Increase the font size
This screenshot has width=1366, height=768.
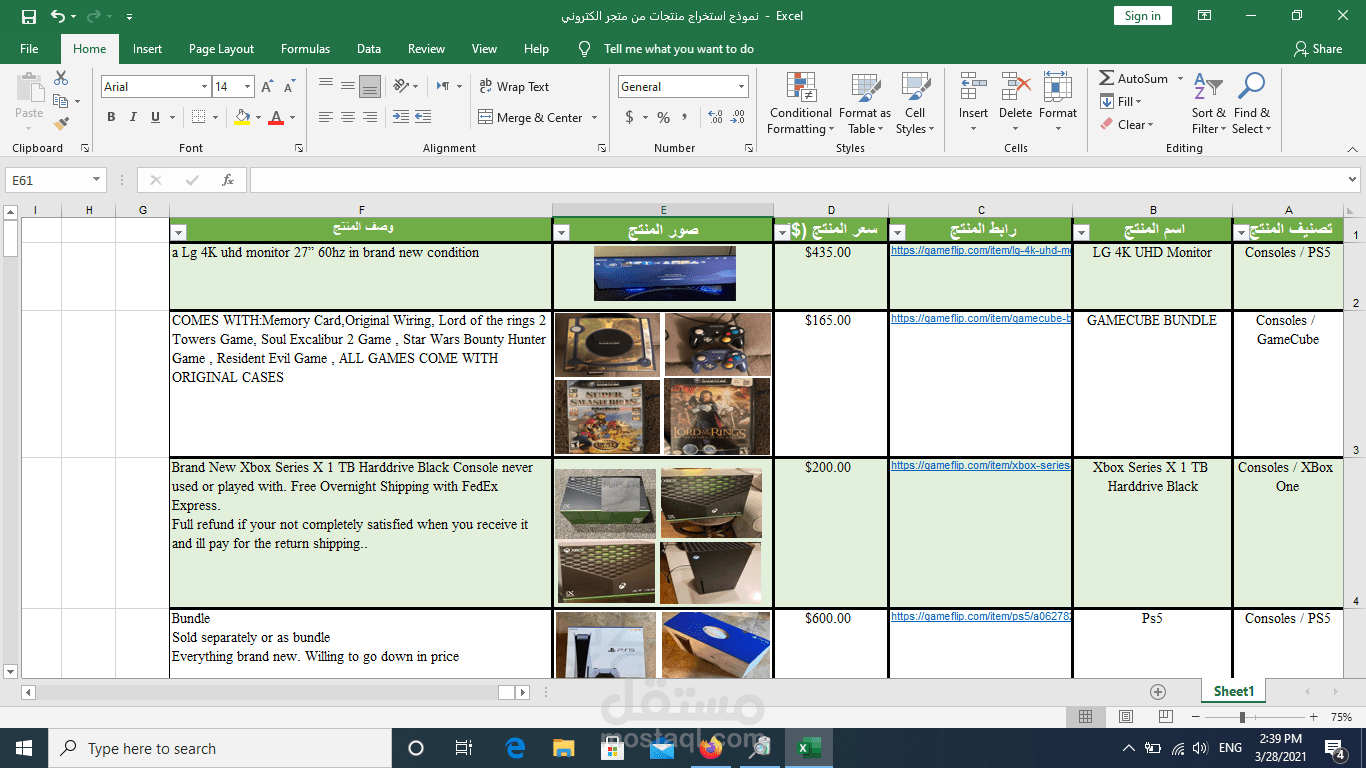pos(267,87)
